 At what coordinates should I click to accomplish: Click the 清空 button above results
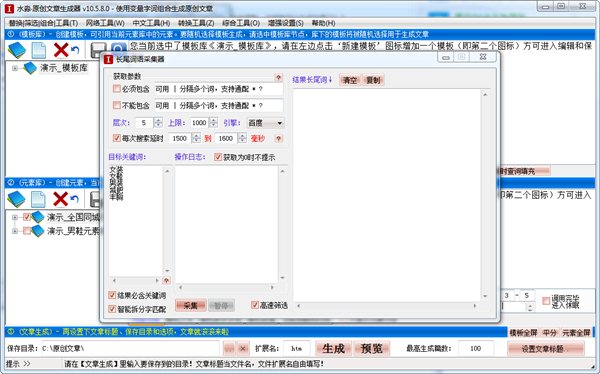tap(350, 80)
